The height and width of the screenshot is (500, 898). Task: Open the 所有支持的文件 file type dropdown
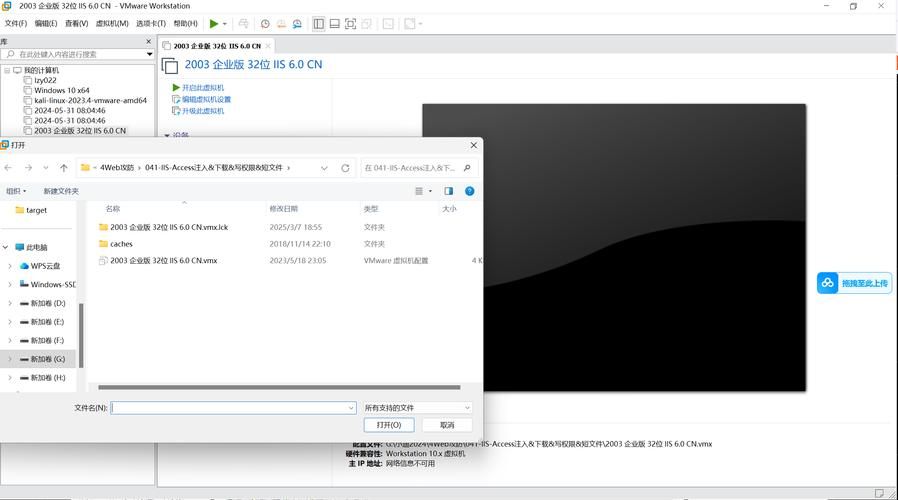pos(417,408)
